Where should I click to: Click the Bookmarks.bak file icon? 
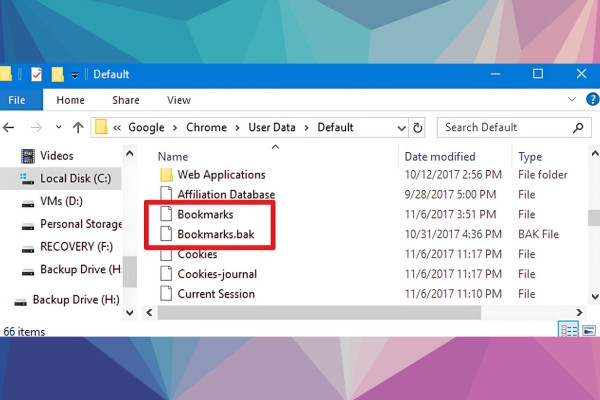tap(166, 234)
